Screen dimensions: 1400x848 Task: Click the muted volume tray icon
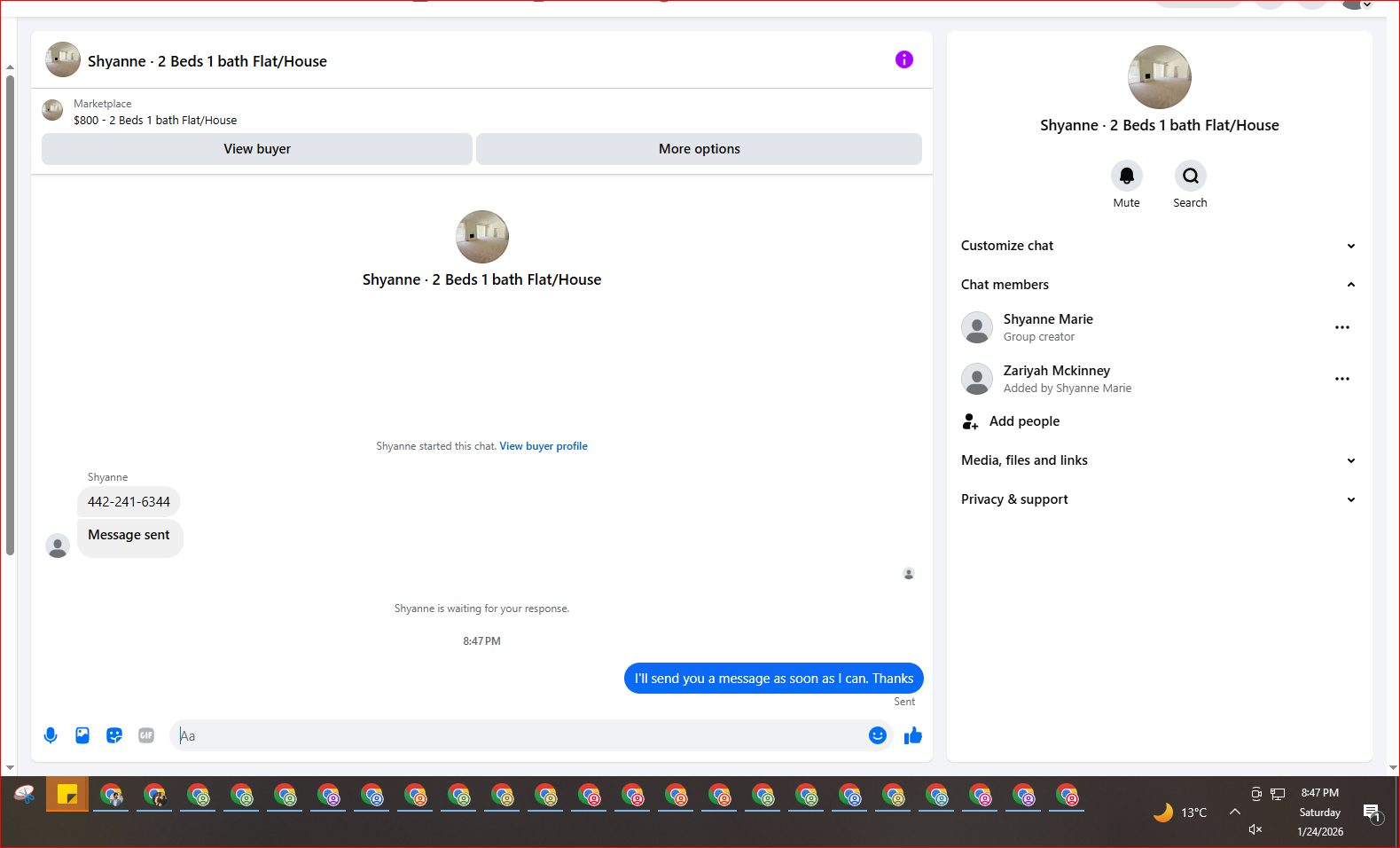point(1255,829)
